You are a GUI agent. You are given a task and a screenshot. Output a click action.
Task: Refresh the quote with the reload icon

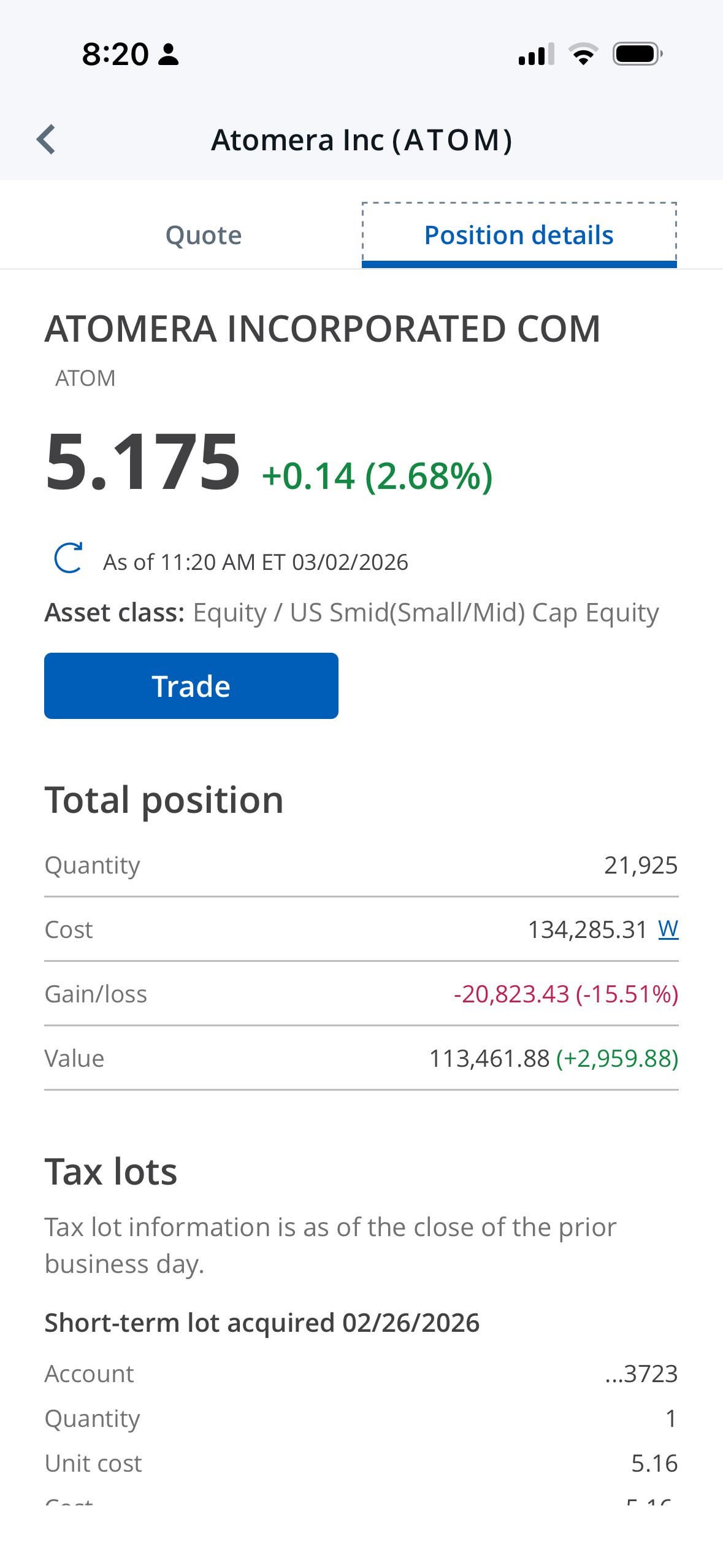pos(68,558)
